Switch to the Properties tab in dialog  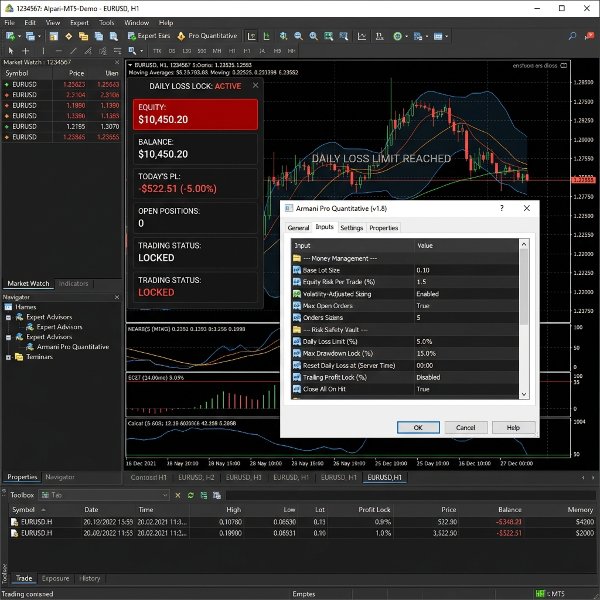click(x=383, y=228)
